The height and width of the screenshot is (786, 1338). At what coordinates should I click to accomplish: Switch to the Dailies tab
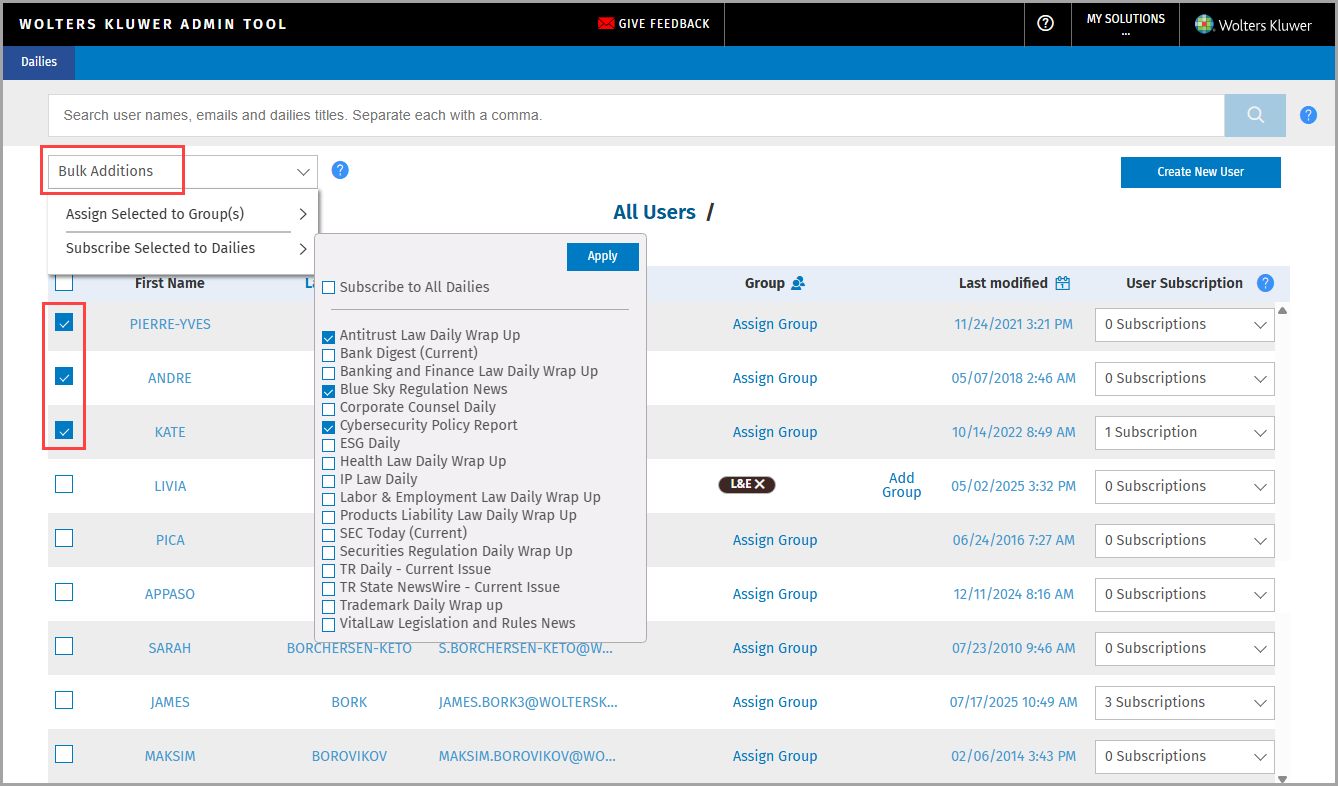point(39,62)
